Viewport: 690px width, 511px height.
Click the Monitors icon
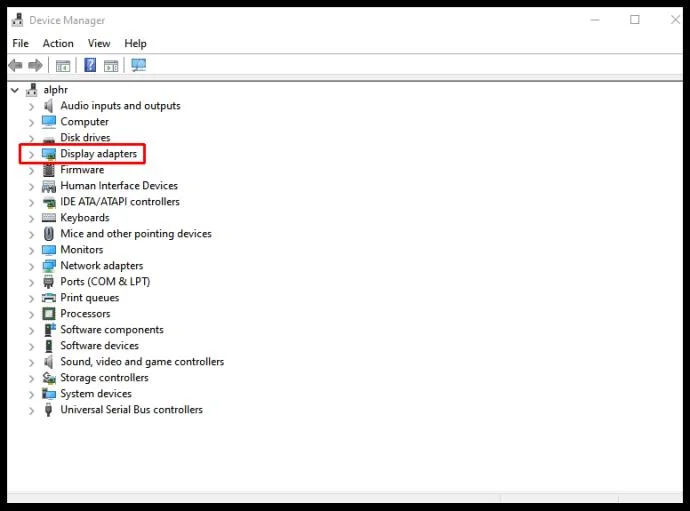49,250
